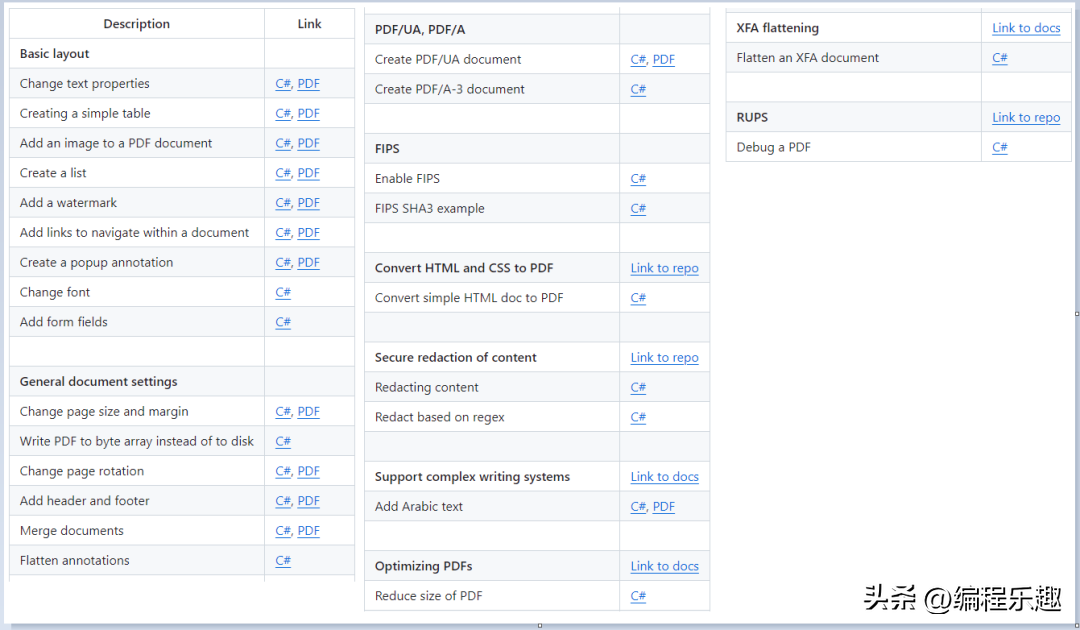1080x630 pixels.
Task: Open C# link for Change text properties
Action: tap(283, 84)
